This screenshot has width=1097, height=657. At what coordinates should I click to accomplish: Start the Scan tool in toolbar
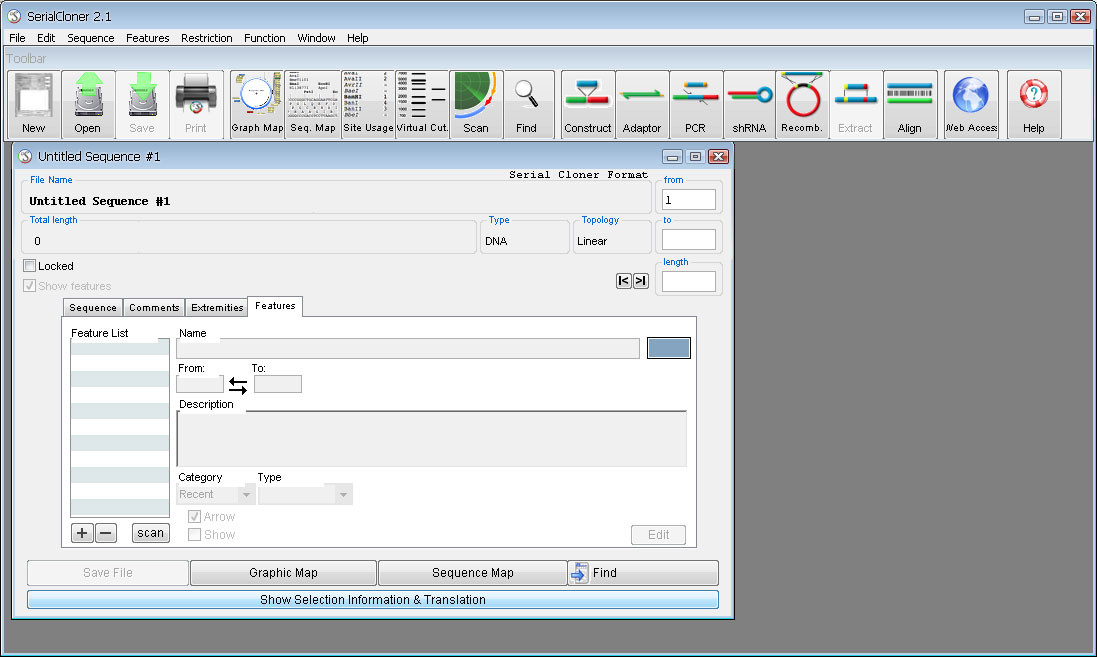coord(476,104)
